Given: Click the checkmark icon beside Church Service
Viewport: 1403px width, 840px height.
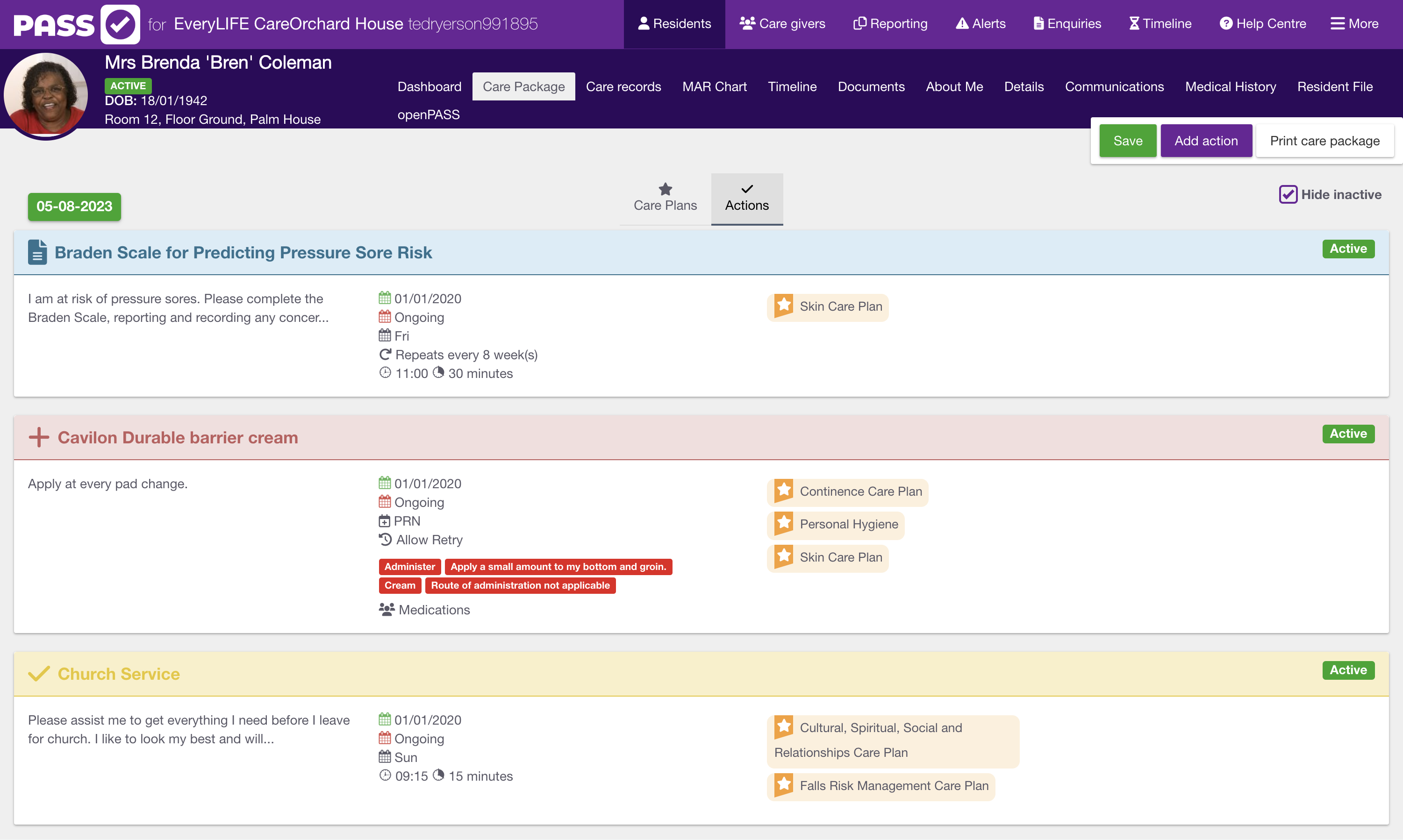Looking at the screenshot, I should [x=38, y=674].
